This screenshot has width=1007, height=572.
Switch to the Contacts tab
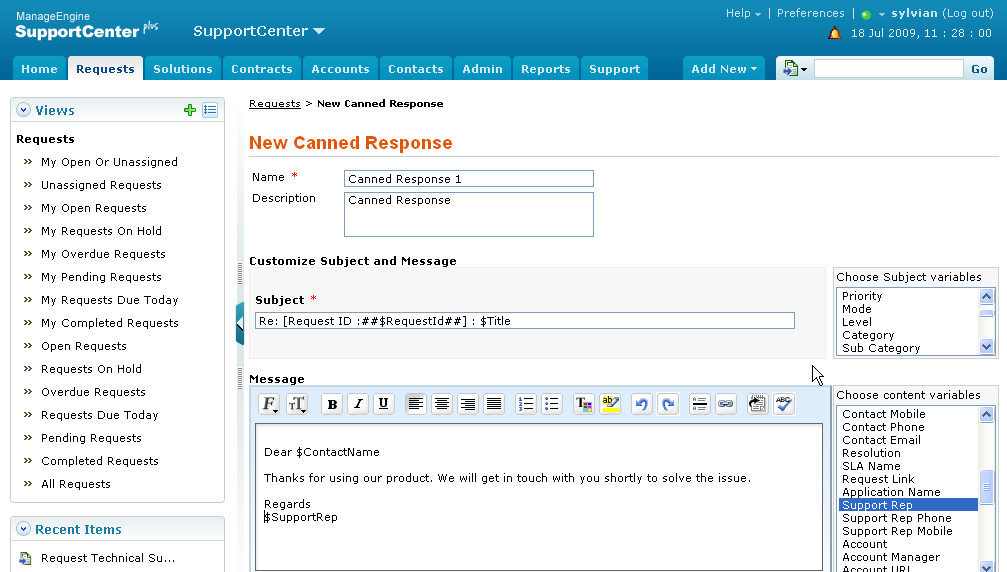coord(416,69)
